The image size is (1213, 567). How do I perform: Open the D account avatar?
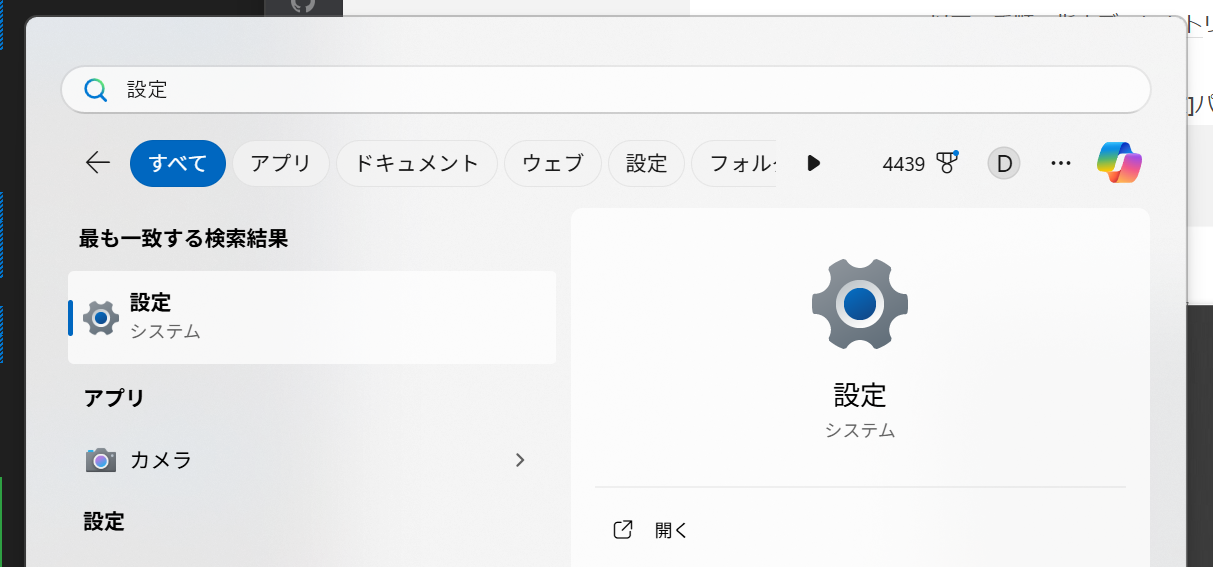click(1004, 163)
